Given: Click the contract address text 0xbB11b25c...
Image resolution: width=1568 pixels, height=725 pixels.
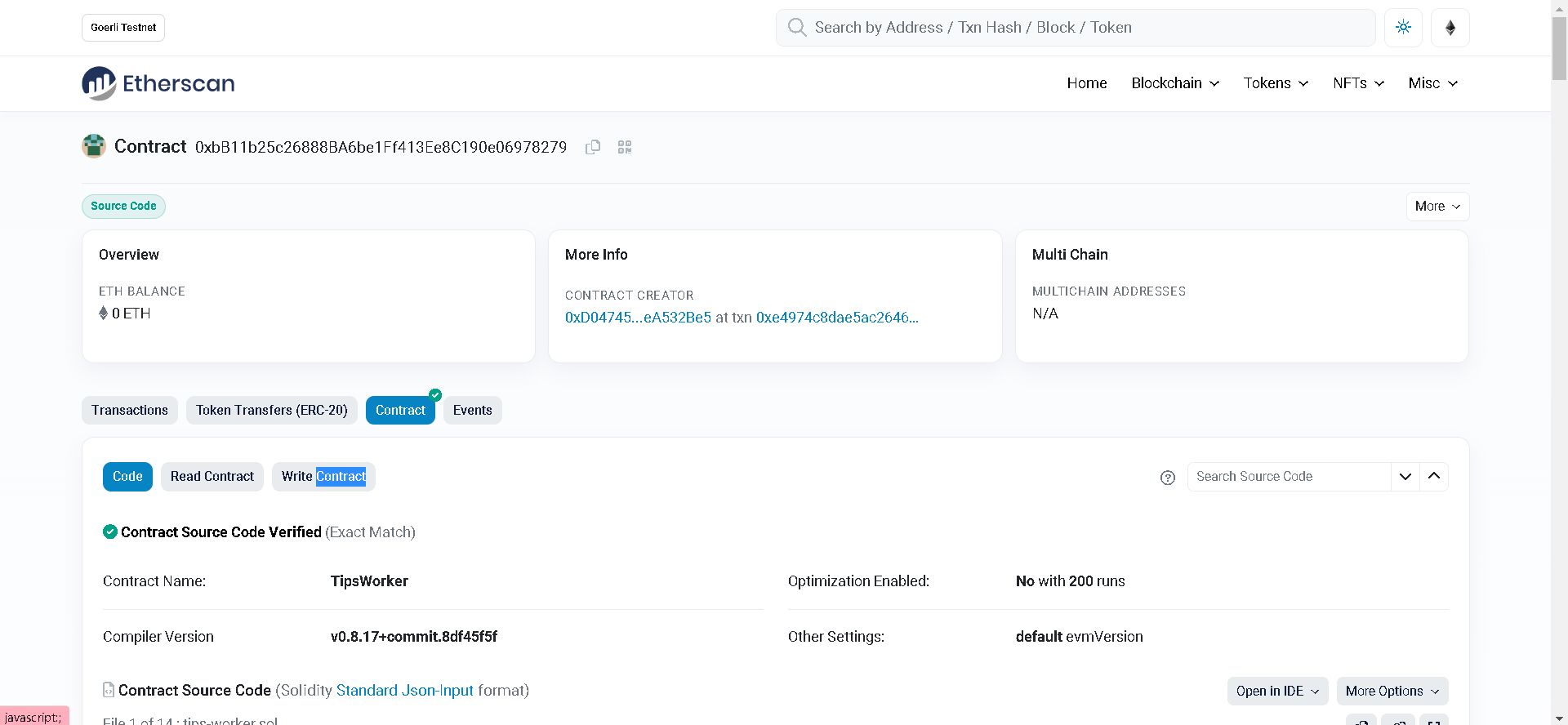Looking at the screenshot, I should 381,147.
